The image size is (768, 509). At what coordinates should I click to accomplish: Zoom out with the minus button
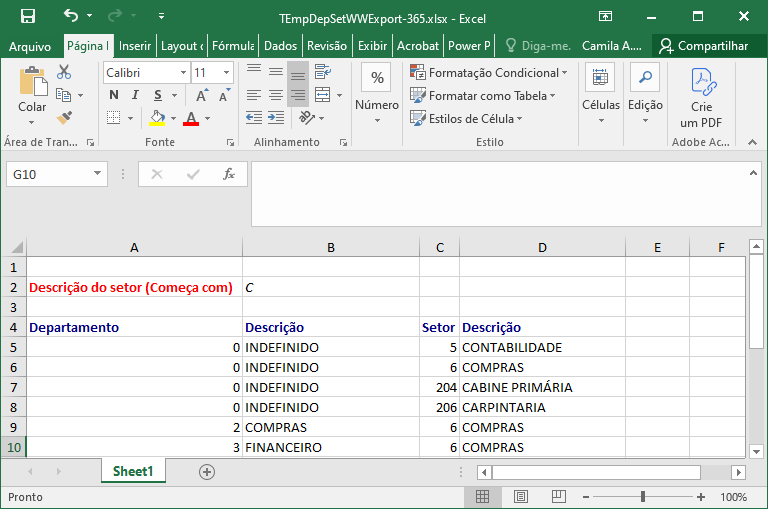(x=586, y=497)
